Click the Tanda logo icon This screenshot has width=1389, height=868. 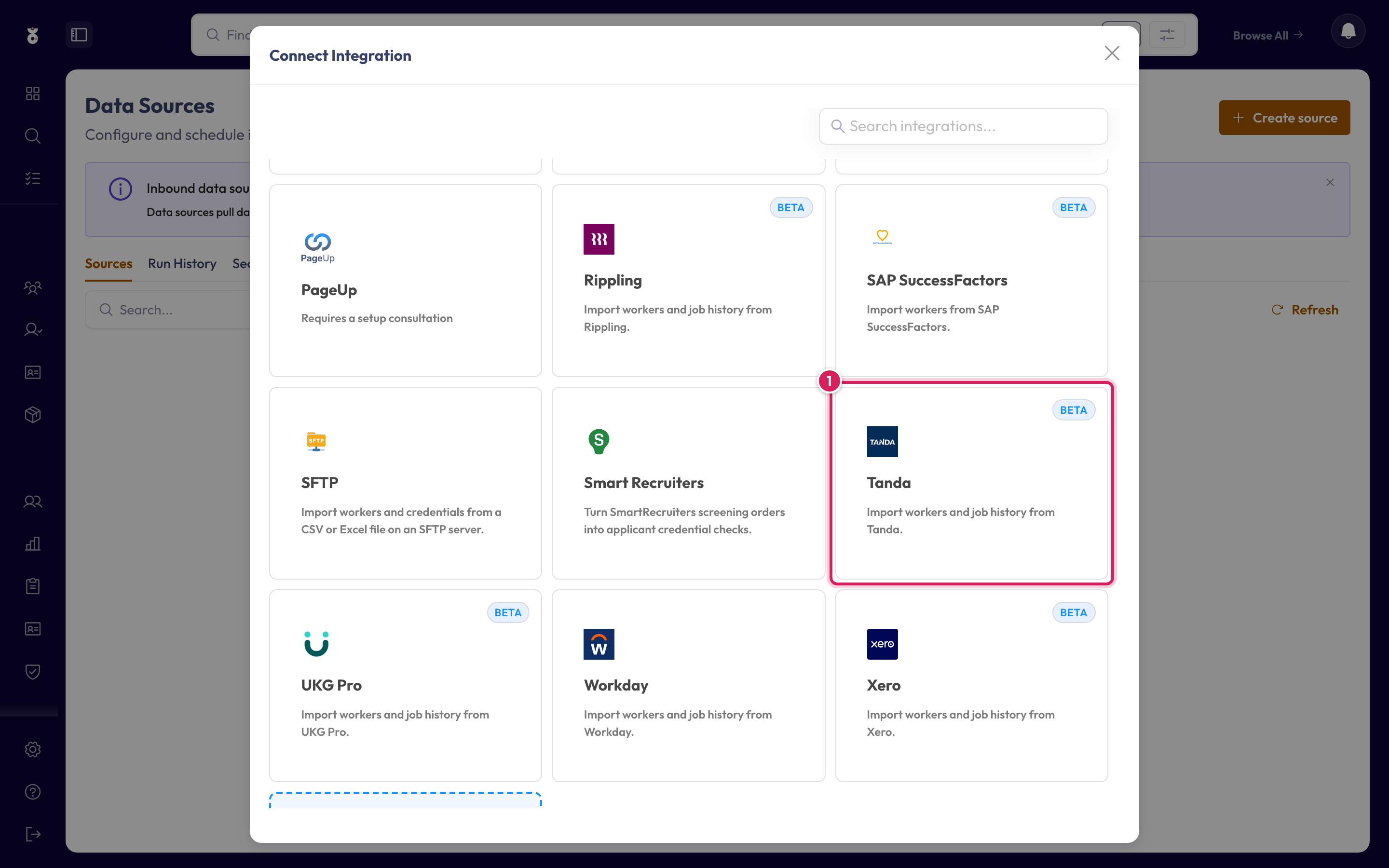[882, 441]
